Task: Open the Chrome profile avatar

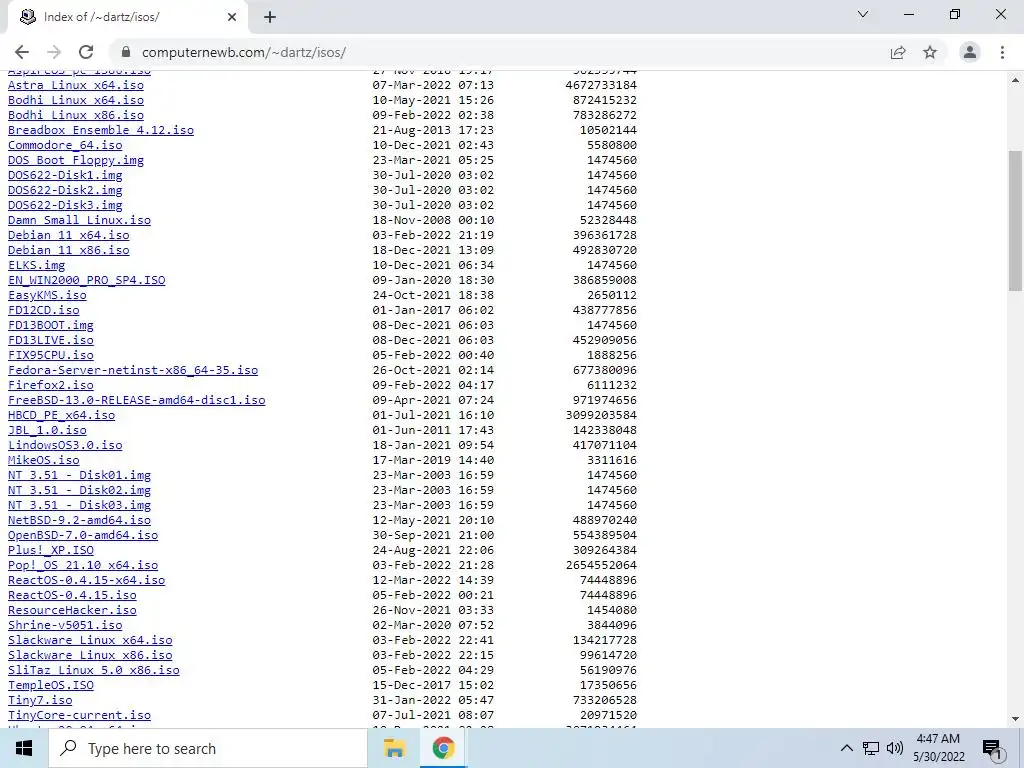Action: (970, 52)
